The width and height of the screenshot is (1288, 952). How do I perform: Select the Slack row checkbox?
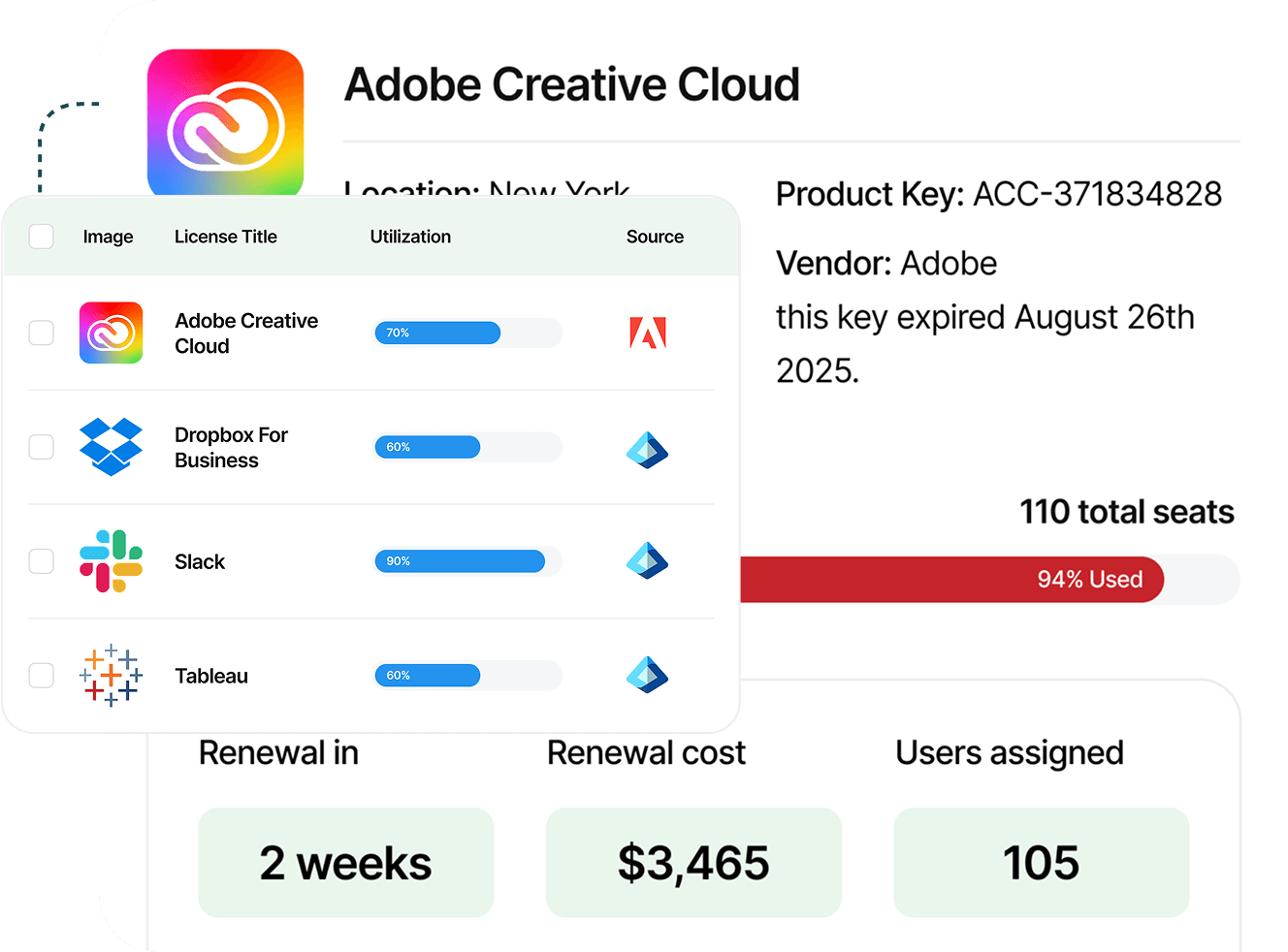click(x=42, y=561)
